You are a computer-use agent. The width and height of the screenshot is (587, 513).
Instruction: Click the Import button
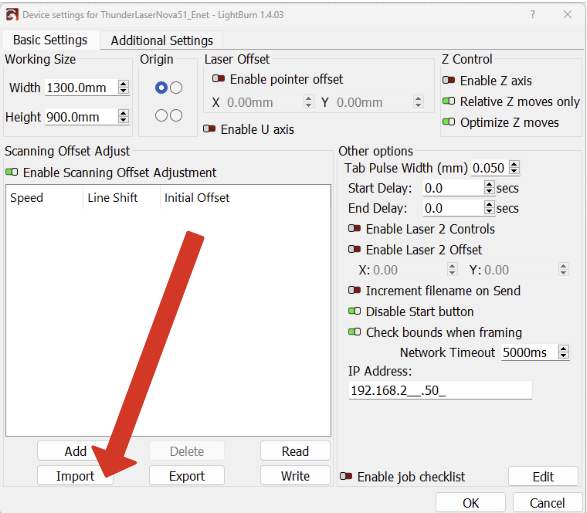[x=75, y=476]
